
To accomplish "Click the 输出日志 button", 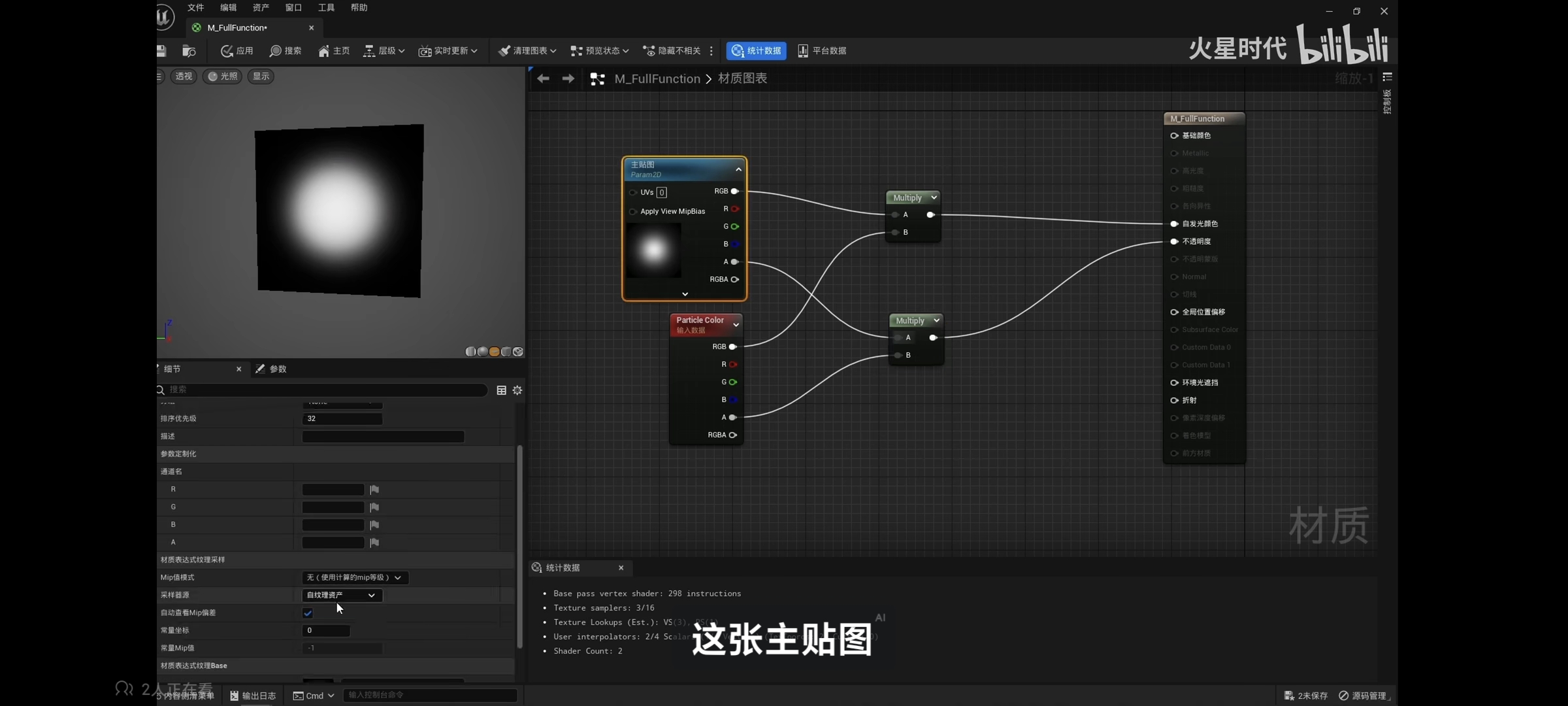I will tap(253, 696).
